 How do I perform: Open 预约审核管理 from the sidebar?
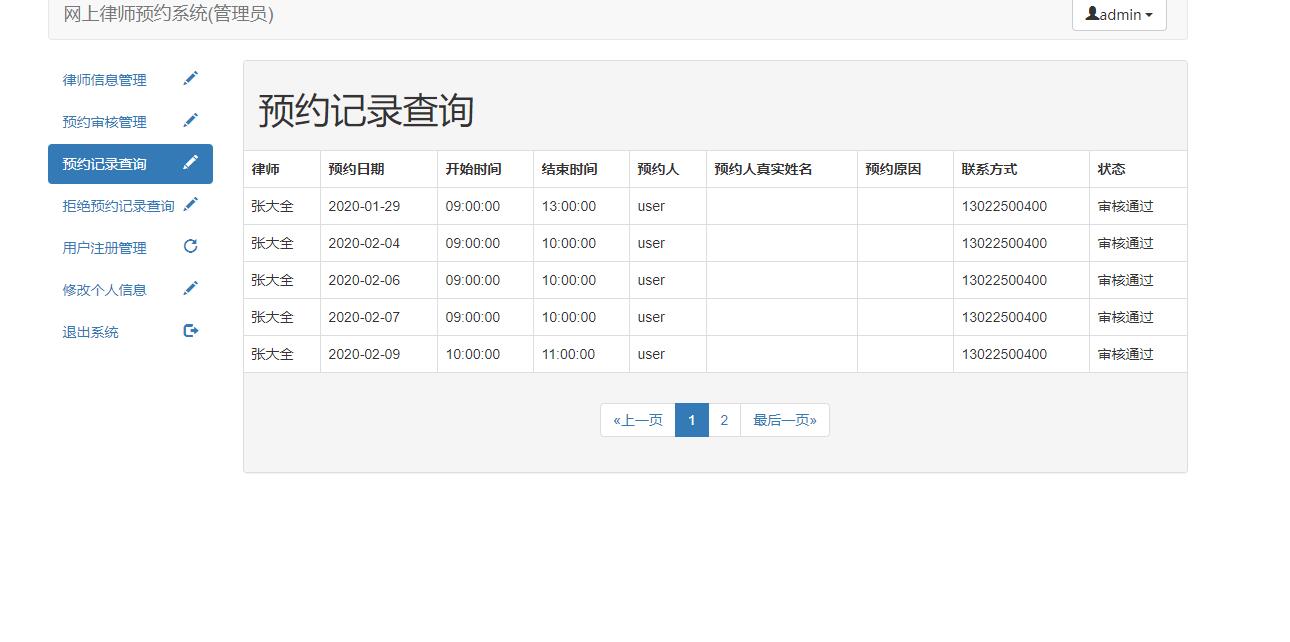pos(103,121)
